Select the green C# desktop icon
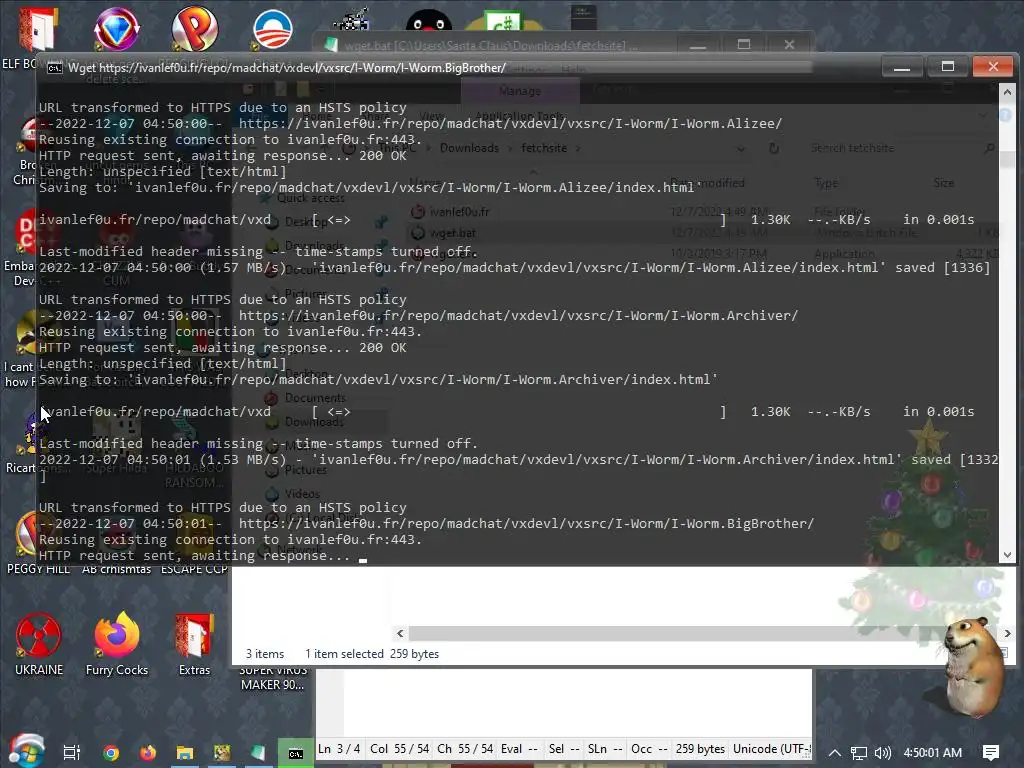This screenshot has width=1024, height=768. pos(504,22)
